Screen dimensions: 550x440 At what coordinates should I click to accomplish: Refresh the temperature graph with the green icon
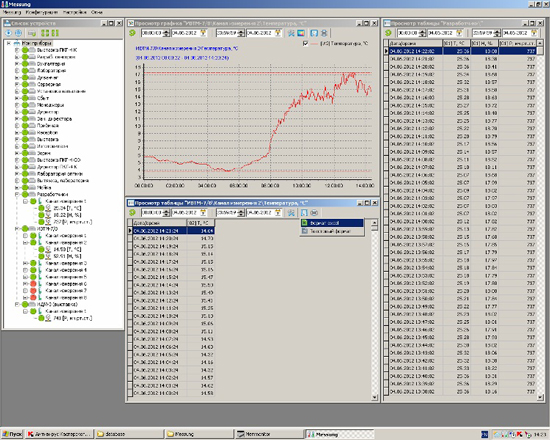click(x=132, y=33)
